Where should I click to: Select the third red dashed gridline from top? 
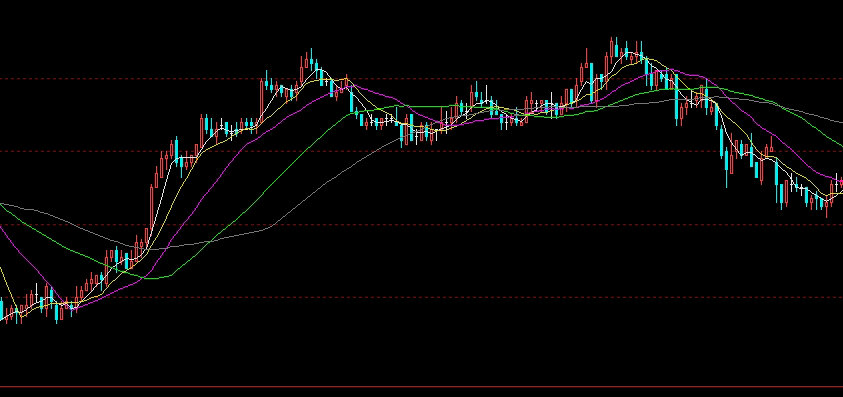tap(422, 225)
